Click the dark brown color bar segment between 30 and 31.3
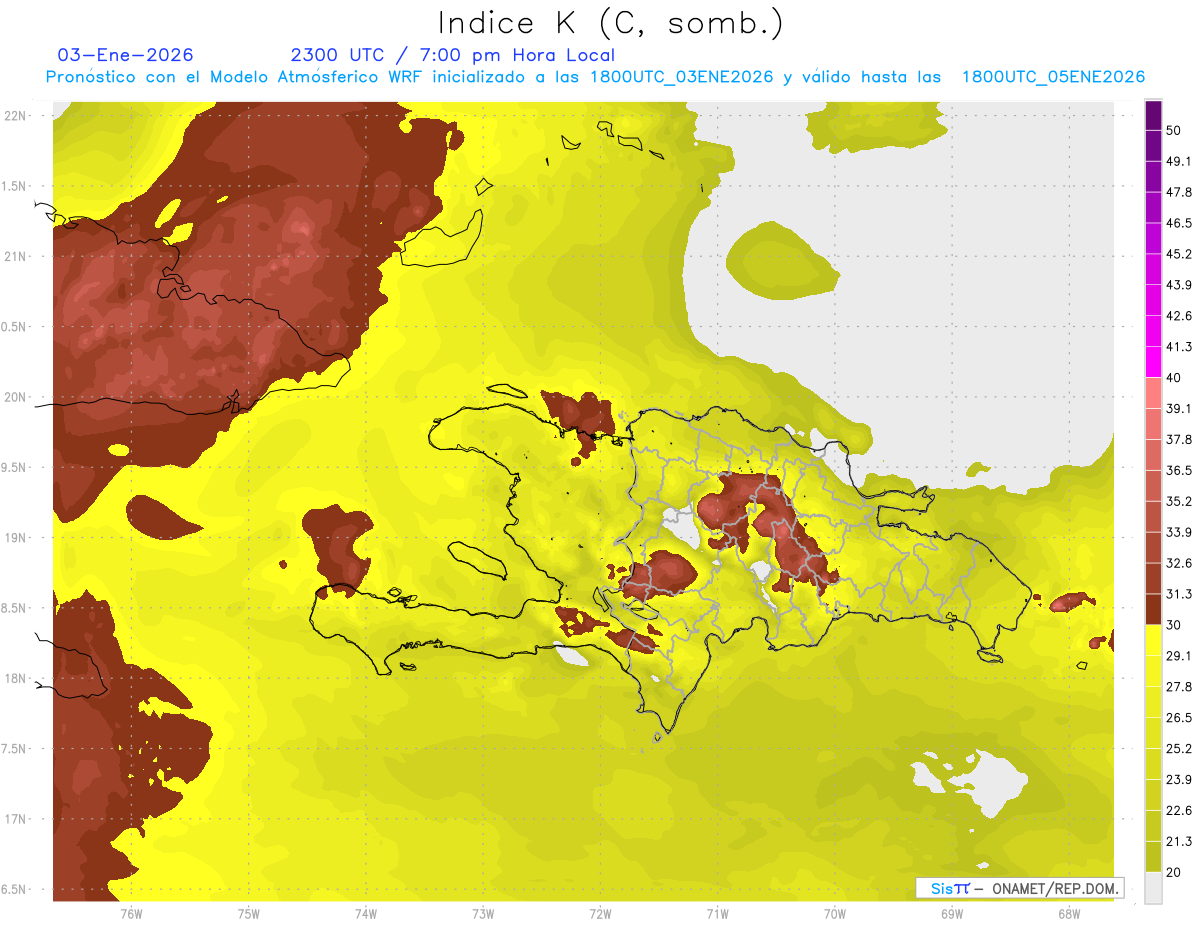 (1153, 609)
